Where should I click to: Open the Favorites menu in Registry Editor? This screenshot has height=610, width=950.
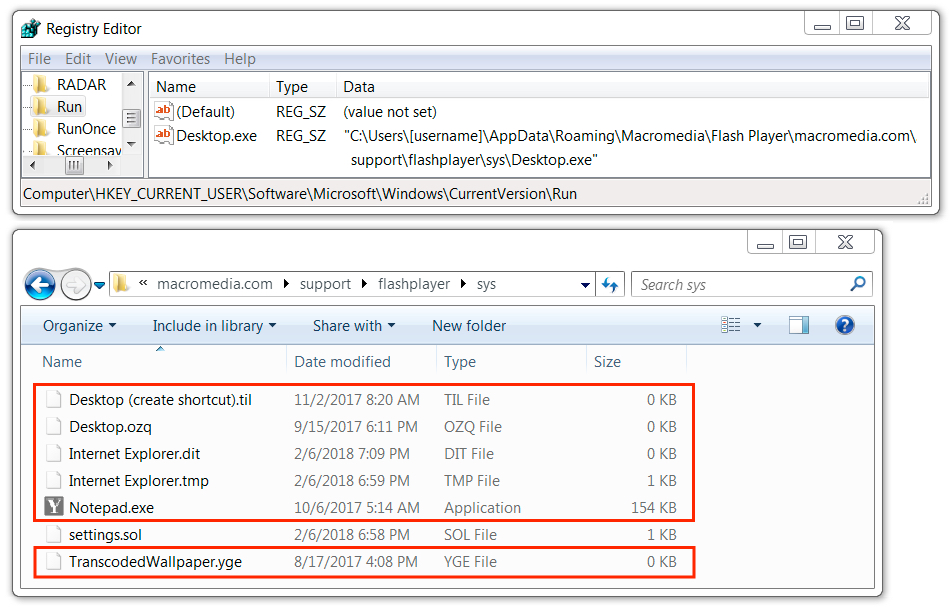(180, 59)
